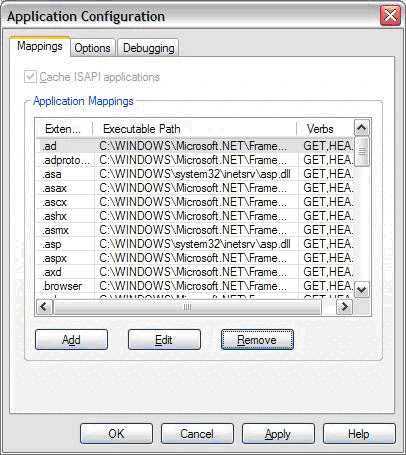This screenshot has height=455, width=406.
Task: Click the horizontal scroll left arrow
Action: tap(44, 306)
